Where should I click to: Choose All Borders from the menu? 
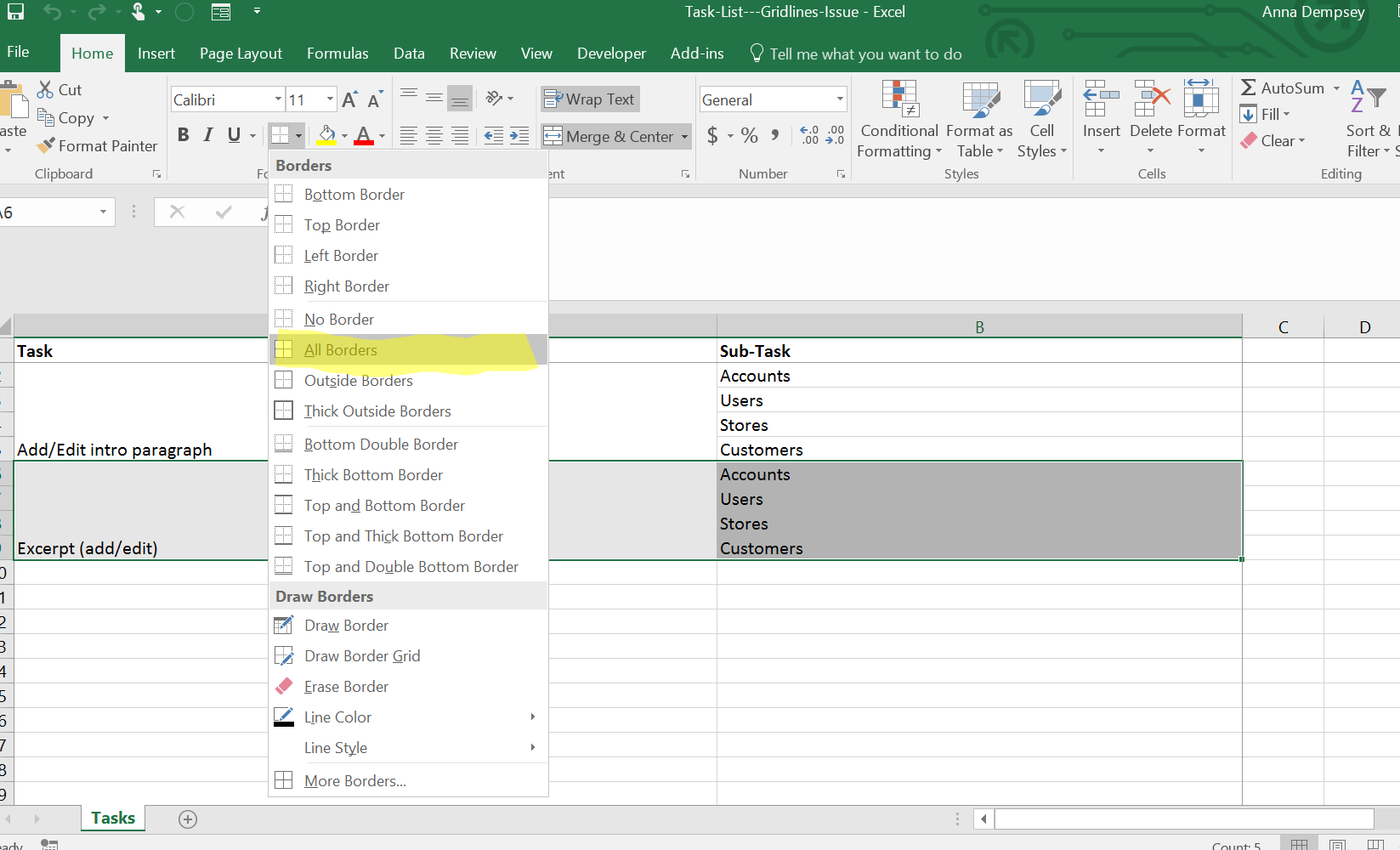pos(340,349)
